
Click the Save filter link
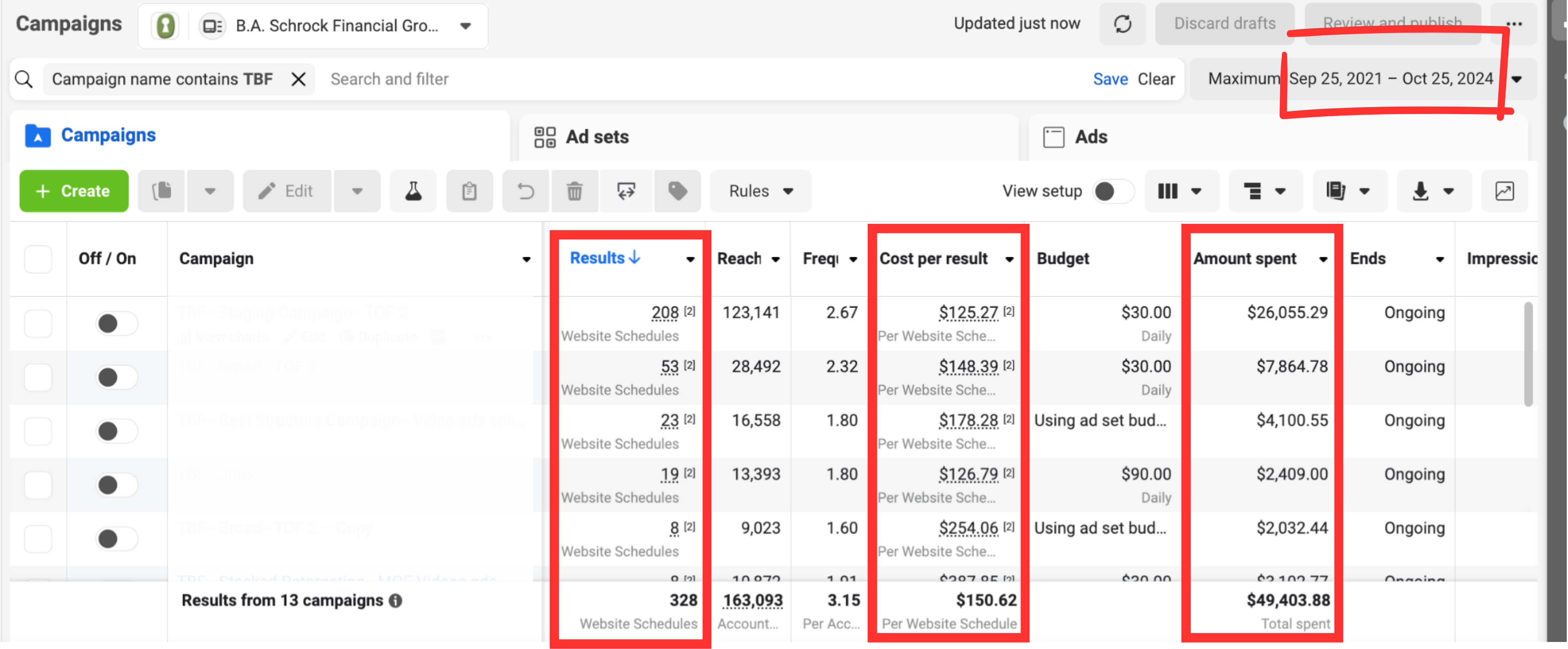(1110, 79)
